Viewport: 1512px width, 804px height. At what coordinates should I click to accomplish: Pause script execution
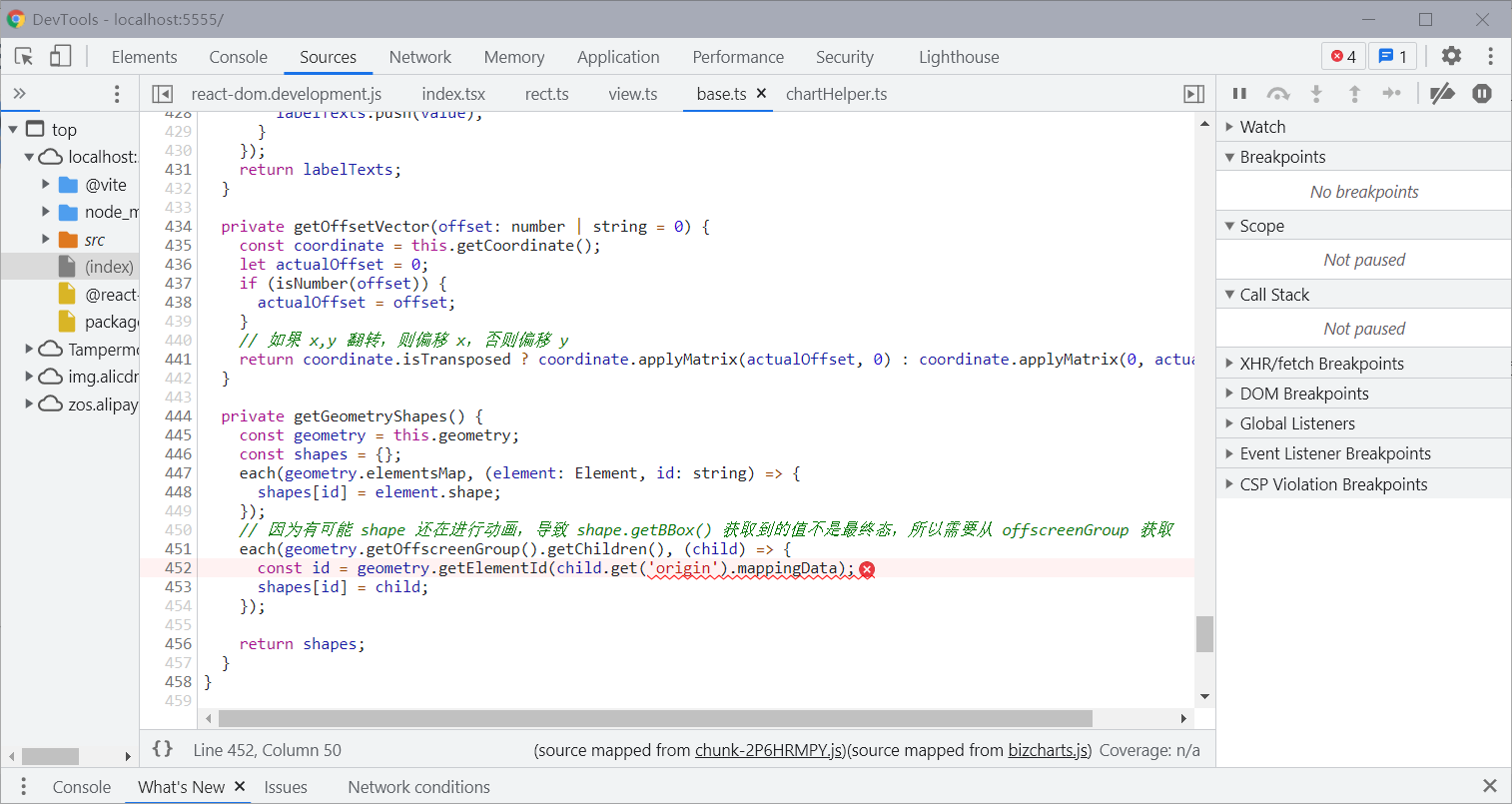[1239, 94]
